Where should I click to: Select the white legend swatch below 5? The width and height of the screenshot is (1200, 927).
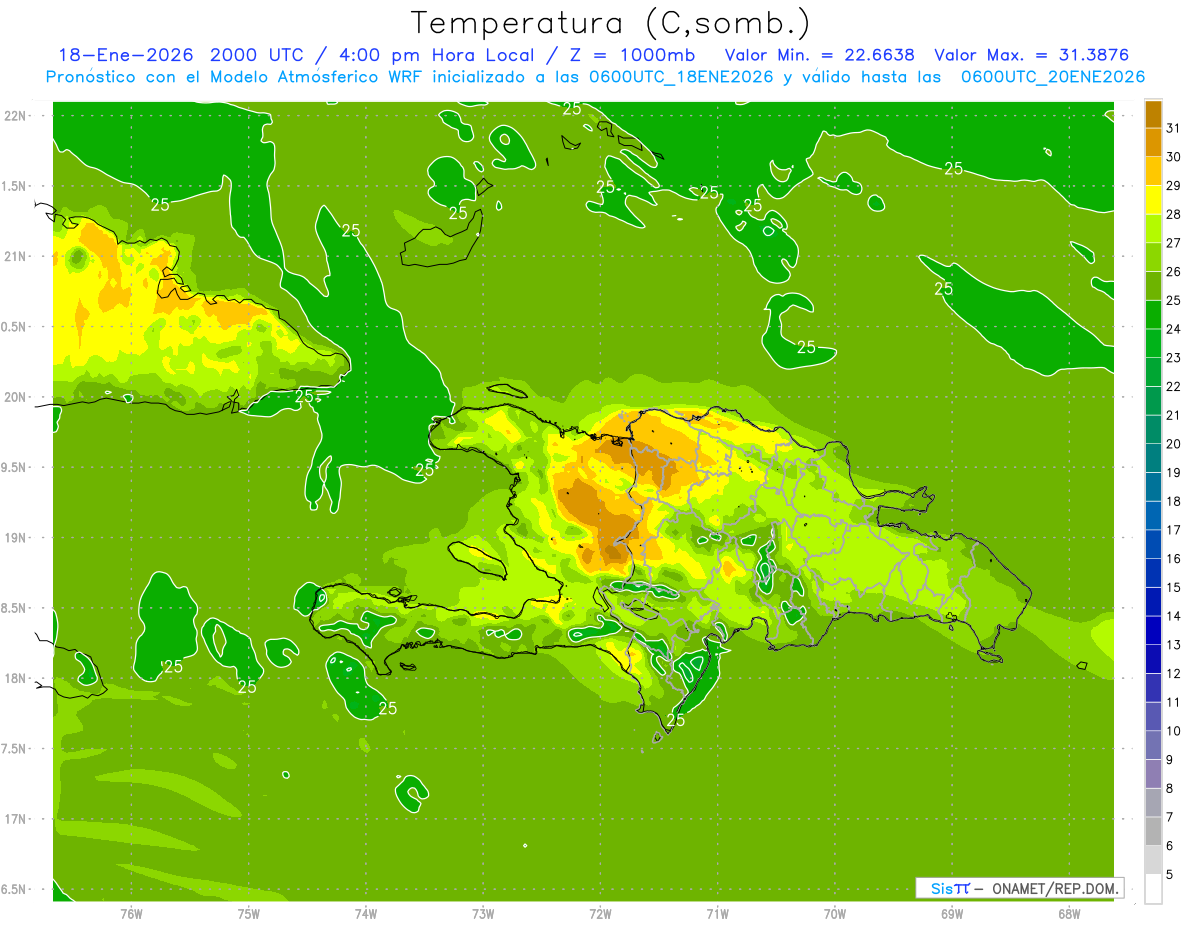pyautogui.click(x=1153, y=889)
